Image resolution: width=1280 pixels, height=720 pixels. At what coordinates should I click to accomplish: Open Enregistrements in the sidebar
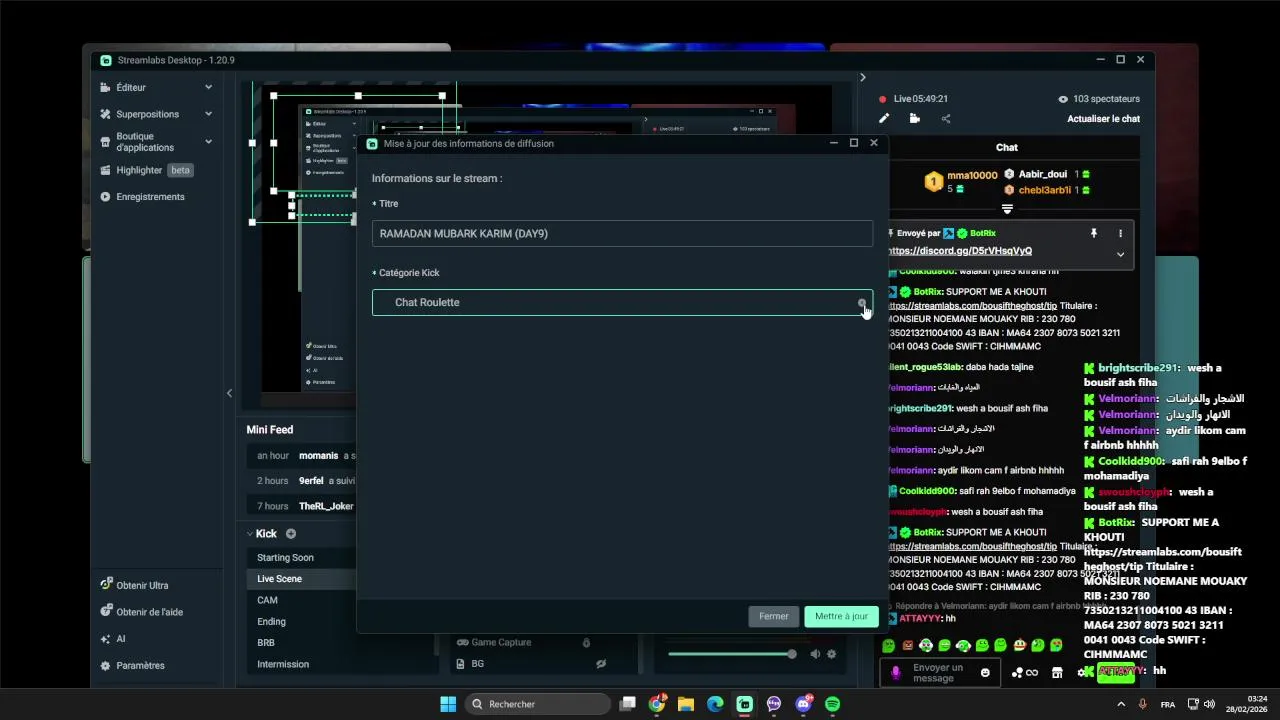[143, 197]
